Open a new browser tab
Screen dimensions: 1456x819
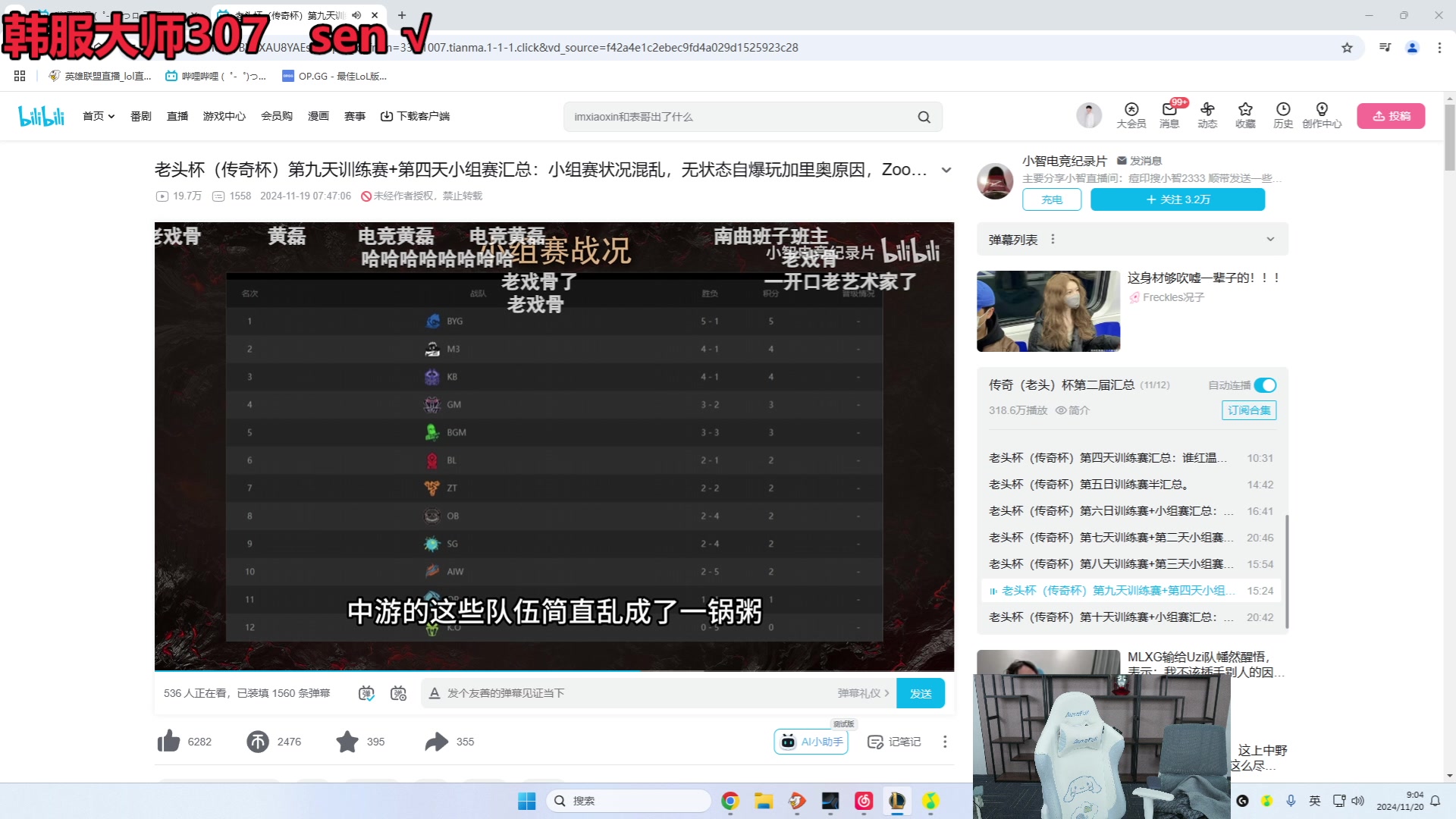pos(402,15)
